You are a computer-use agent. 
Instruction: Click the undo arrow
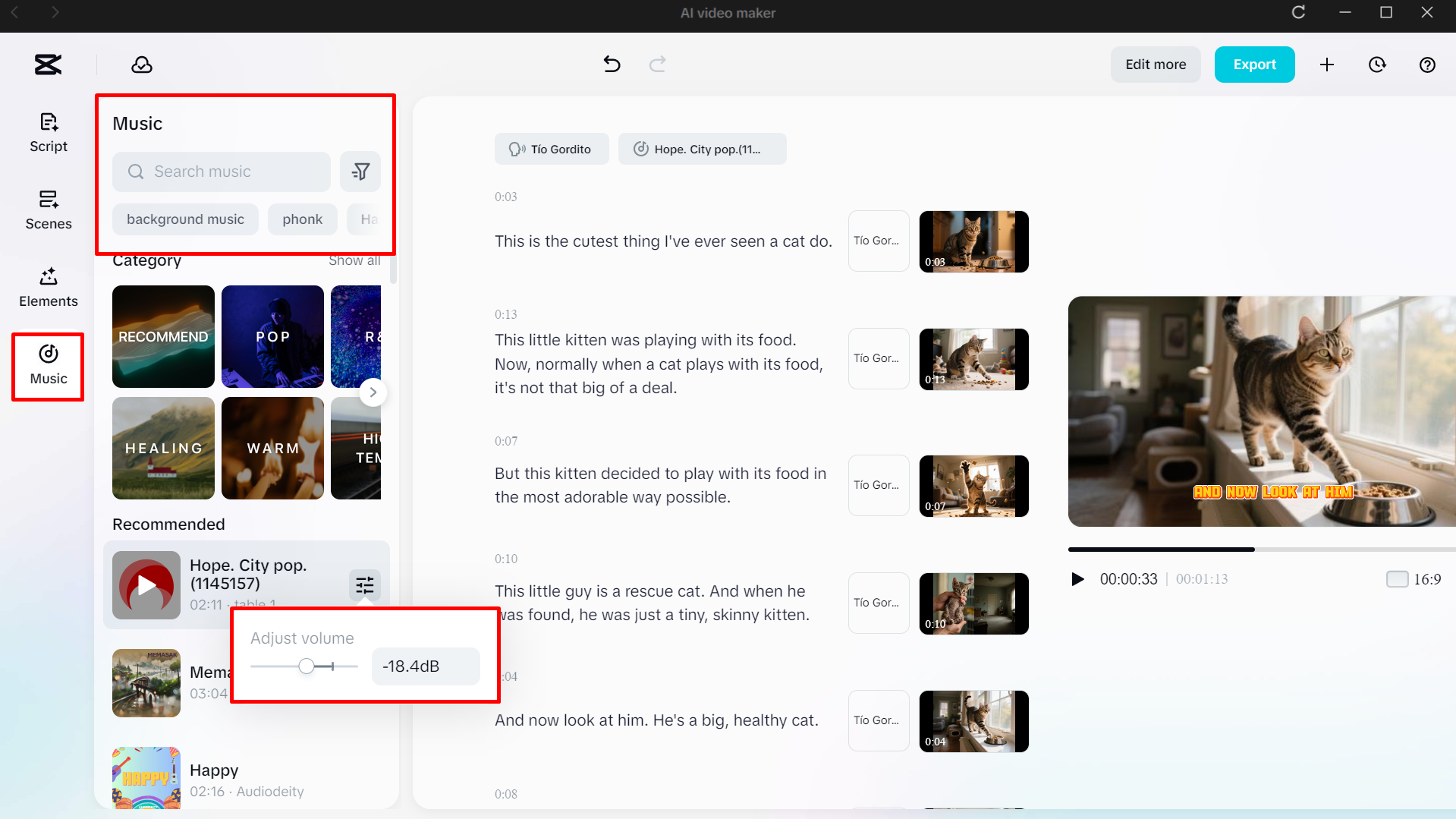coord(612,64)
